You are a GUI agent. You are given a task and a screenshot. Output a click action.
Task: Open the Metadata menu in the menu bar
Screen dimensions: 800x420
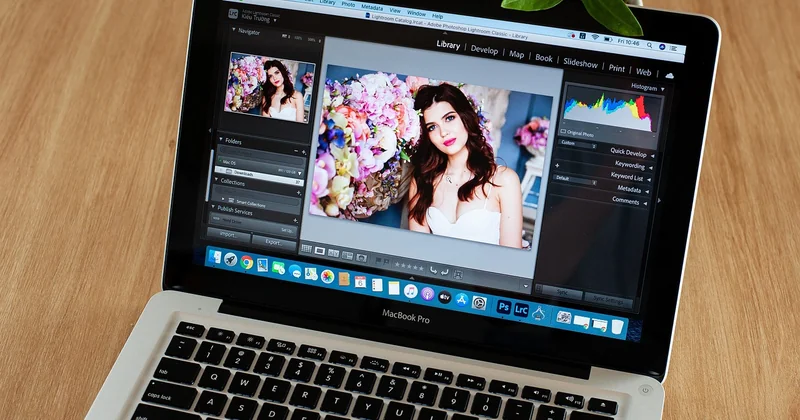point(371,8)
